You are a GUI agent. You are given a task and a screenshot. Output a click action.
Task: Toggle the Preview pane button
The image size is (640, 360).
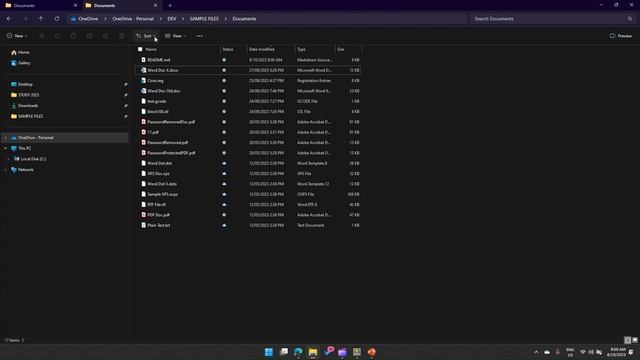point(620,36)
